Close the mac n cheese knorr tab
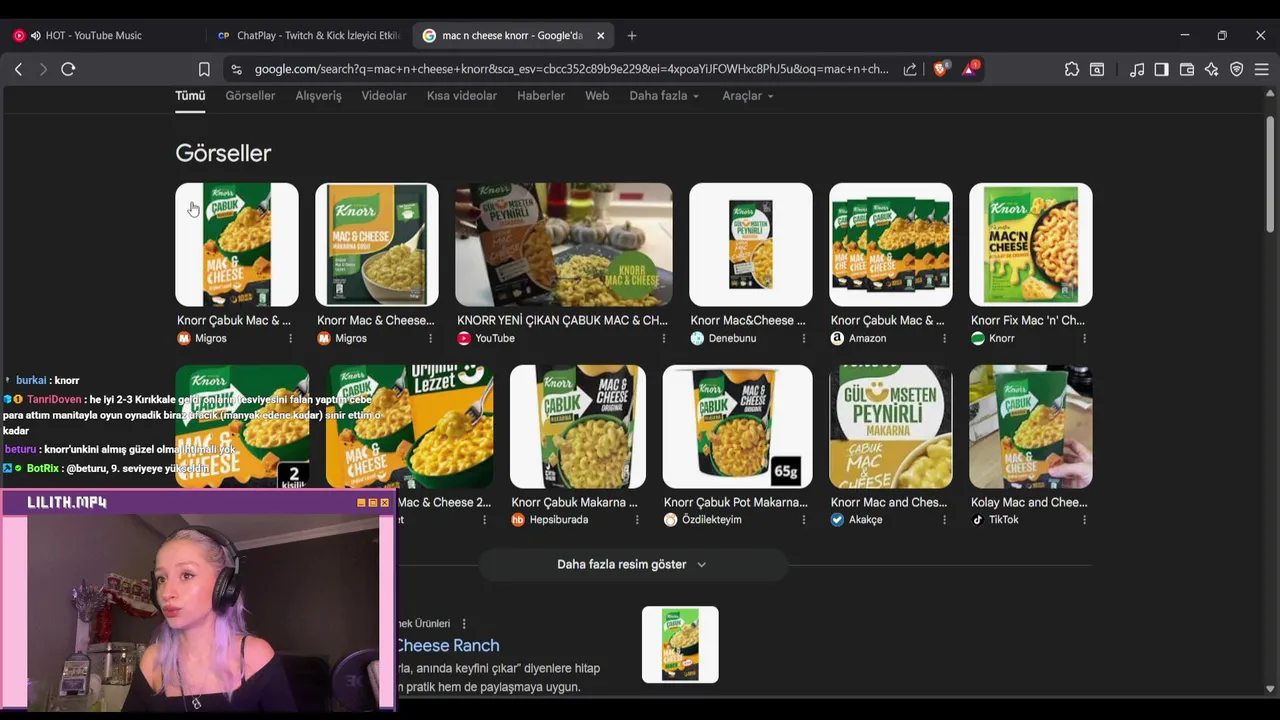Image resolution: width=1280 pixels, height=720 pixels. [x=600, y=35]
